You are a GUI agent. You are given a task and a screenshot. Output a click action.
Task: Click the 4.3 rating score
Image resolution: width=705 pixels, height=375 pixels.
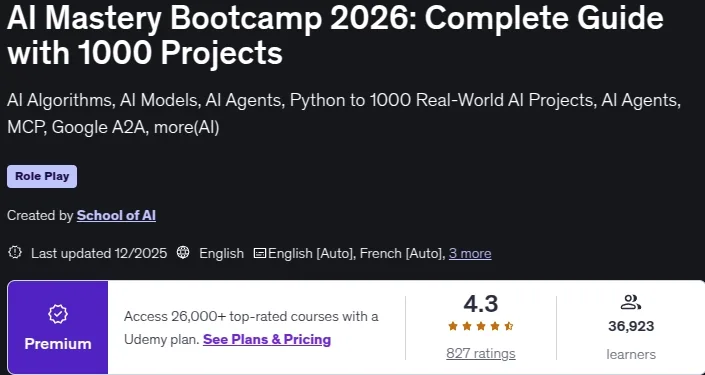[x=481, y=304]
